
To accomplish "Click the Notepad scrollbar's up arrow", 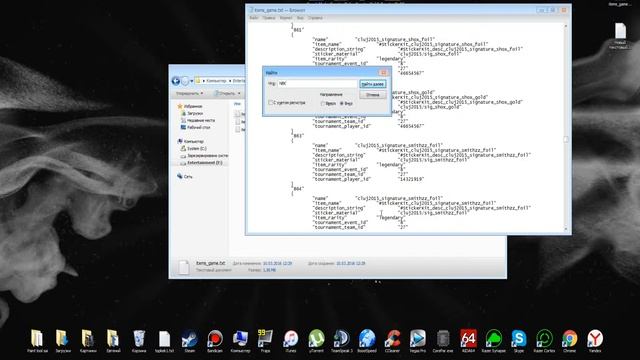I will 566,26.
